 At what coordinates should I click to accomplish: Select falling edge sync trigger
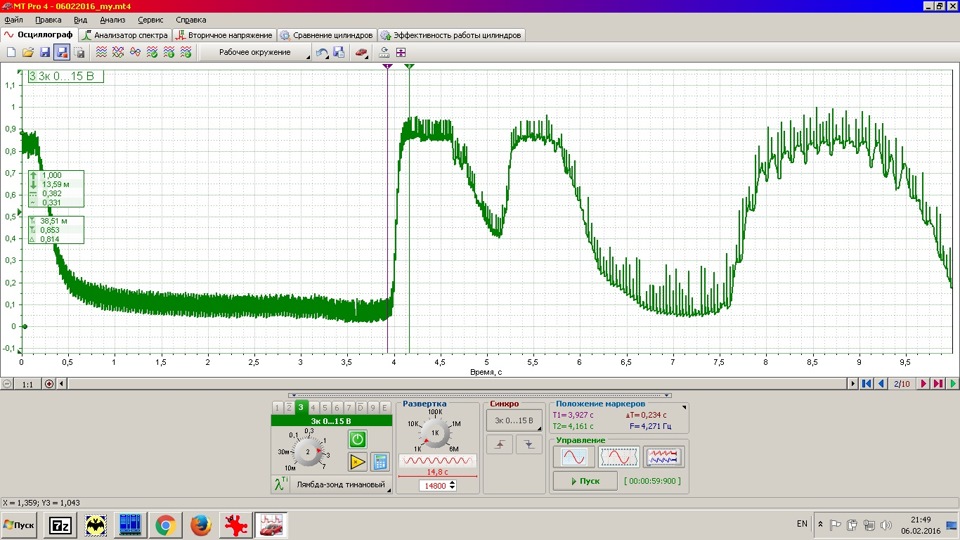click(x=528, y=445)
